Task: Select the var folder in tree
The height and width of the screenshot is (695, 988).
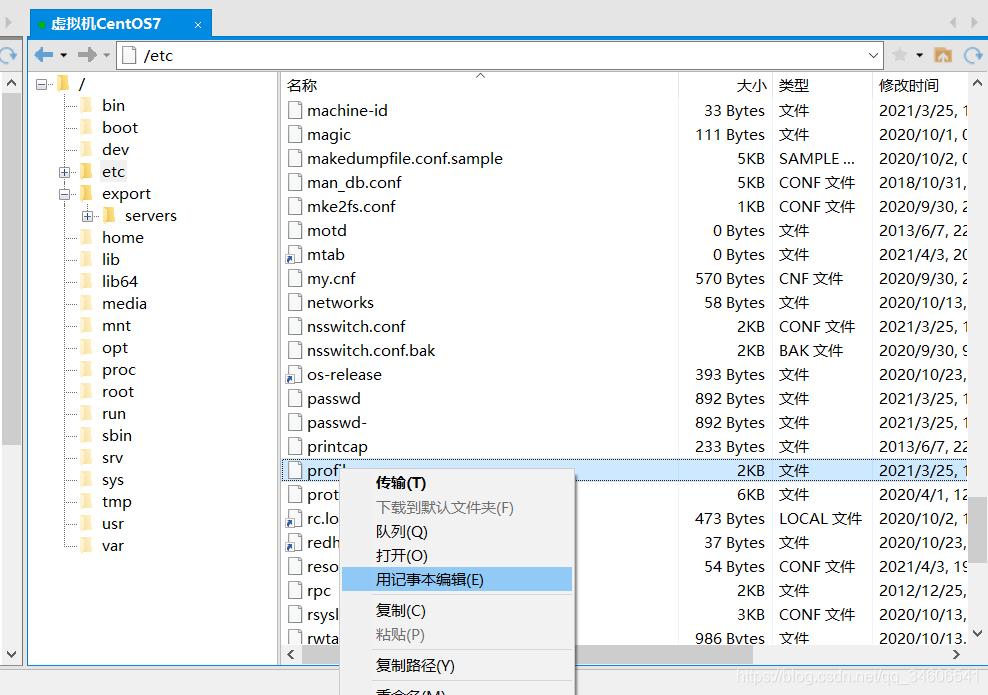Action: (x=113, y=546)
